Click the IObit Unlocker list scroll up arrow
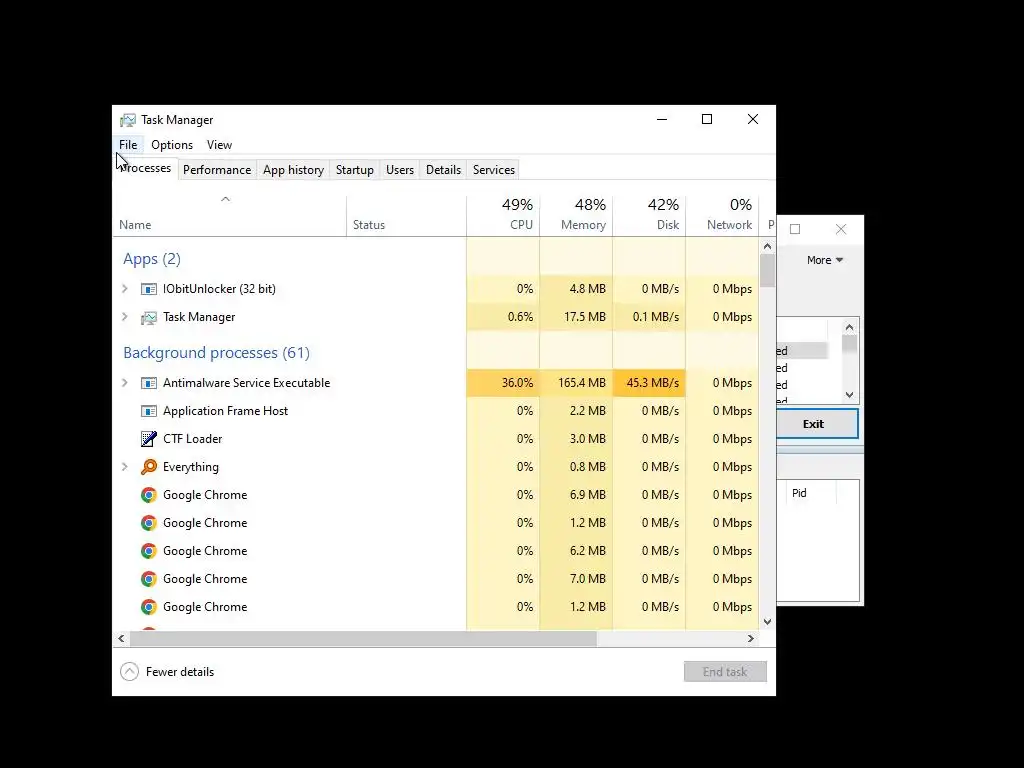 click(x=849, y=327)
